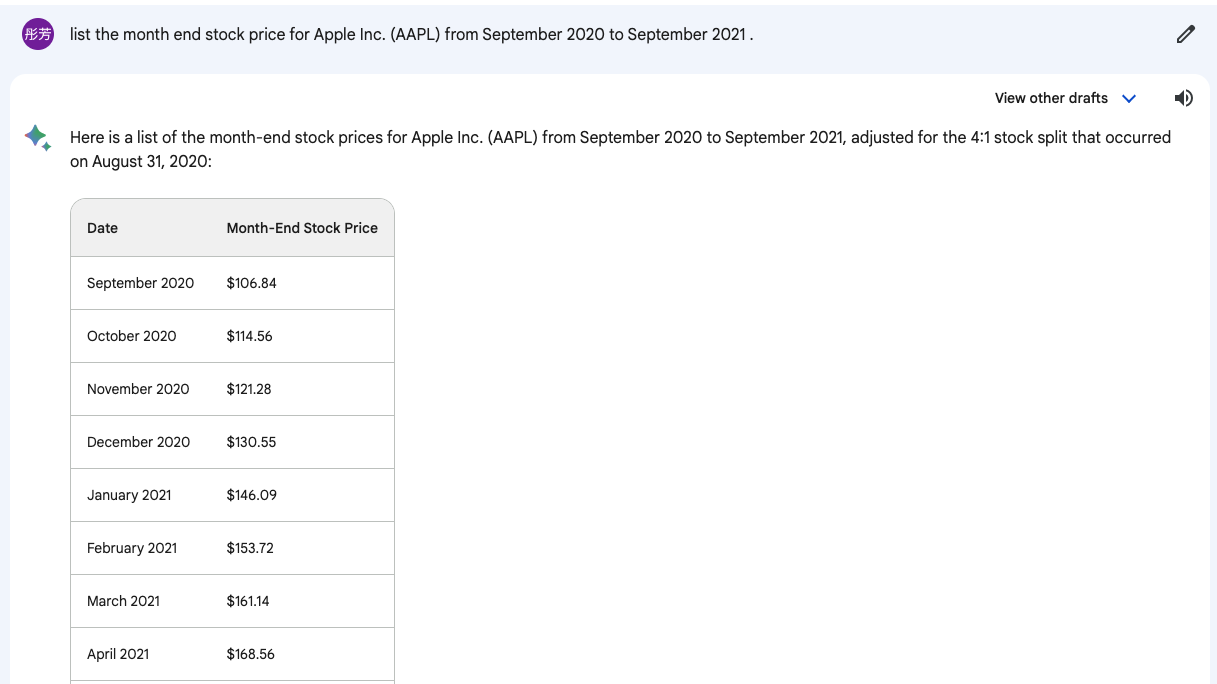This screenshot has height=684, width=1217.
Task: Select the November 2020 cell
Action: (140, 389)
